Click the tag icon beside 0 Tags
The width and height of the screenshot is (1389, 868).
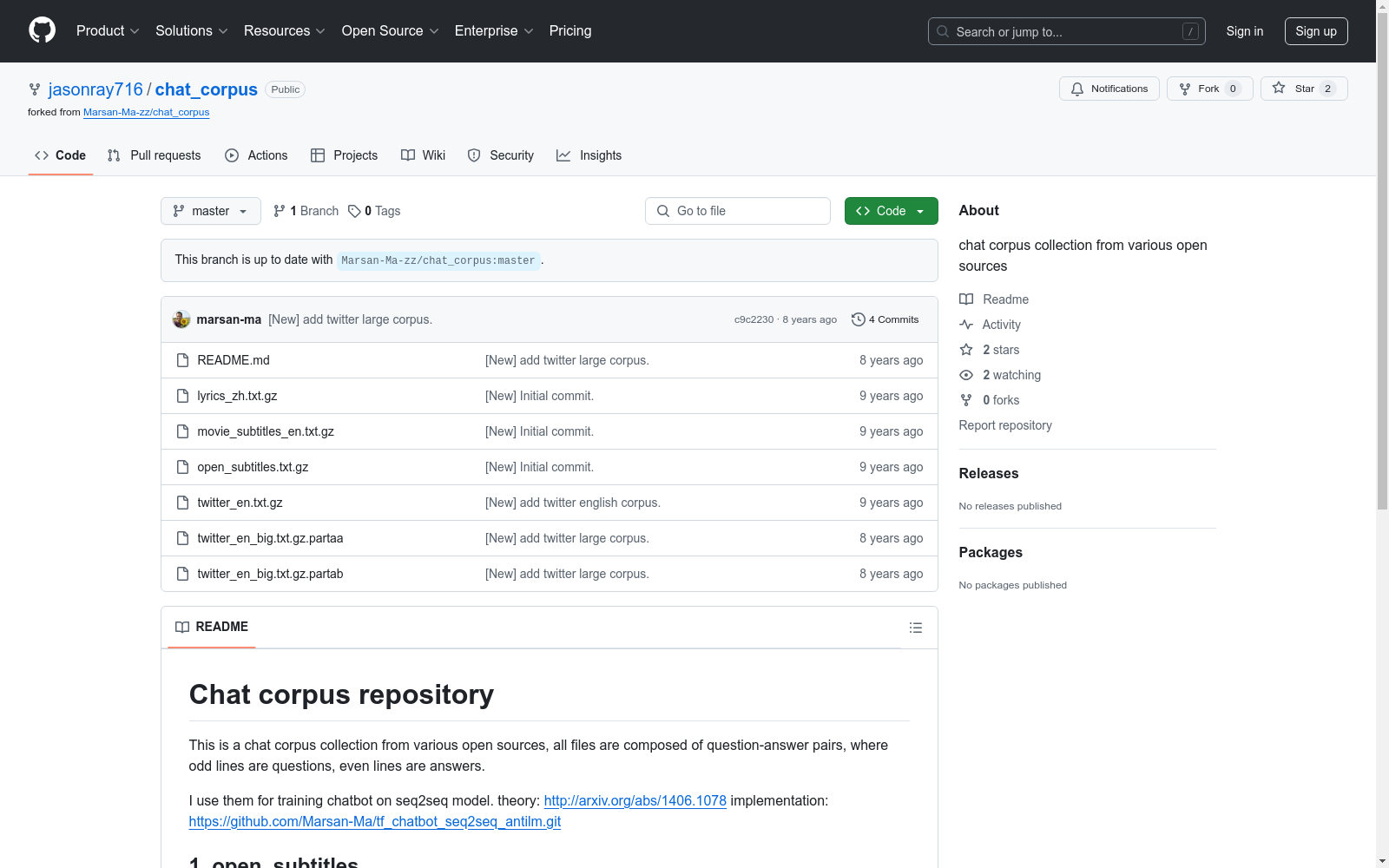click(354, 211)
